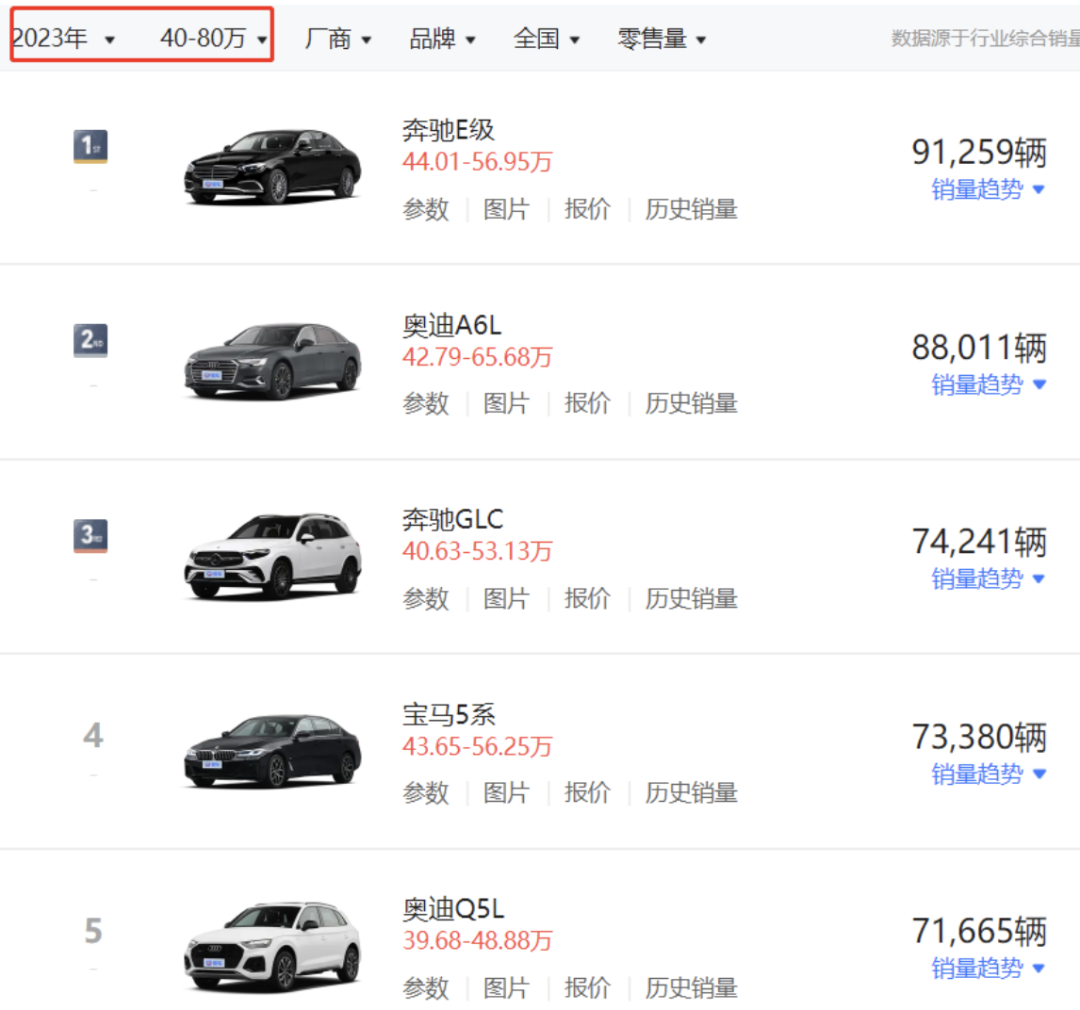Click the third-place rank badge icon
Viewport: 1080px width, 1010px height.
coord(90,537)
